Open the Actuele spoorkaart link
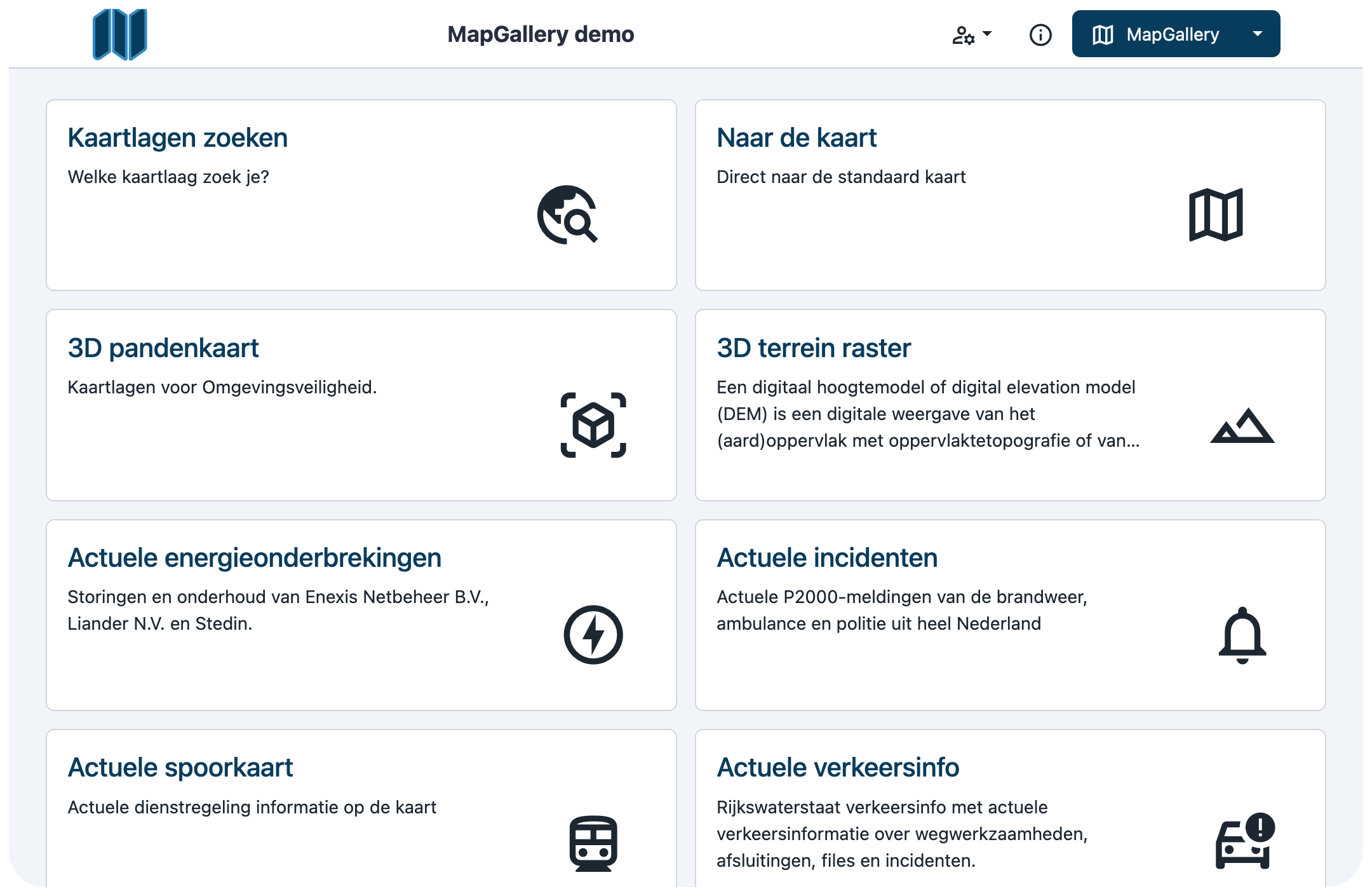Viewport: 1372px width, 896px height. tap(180, 768)
